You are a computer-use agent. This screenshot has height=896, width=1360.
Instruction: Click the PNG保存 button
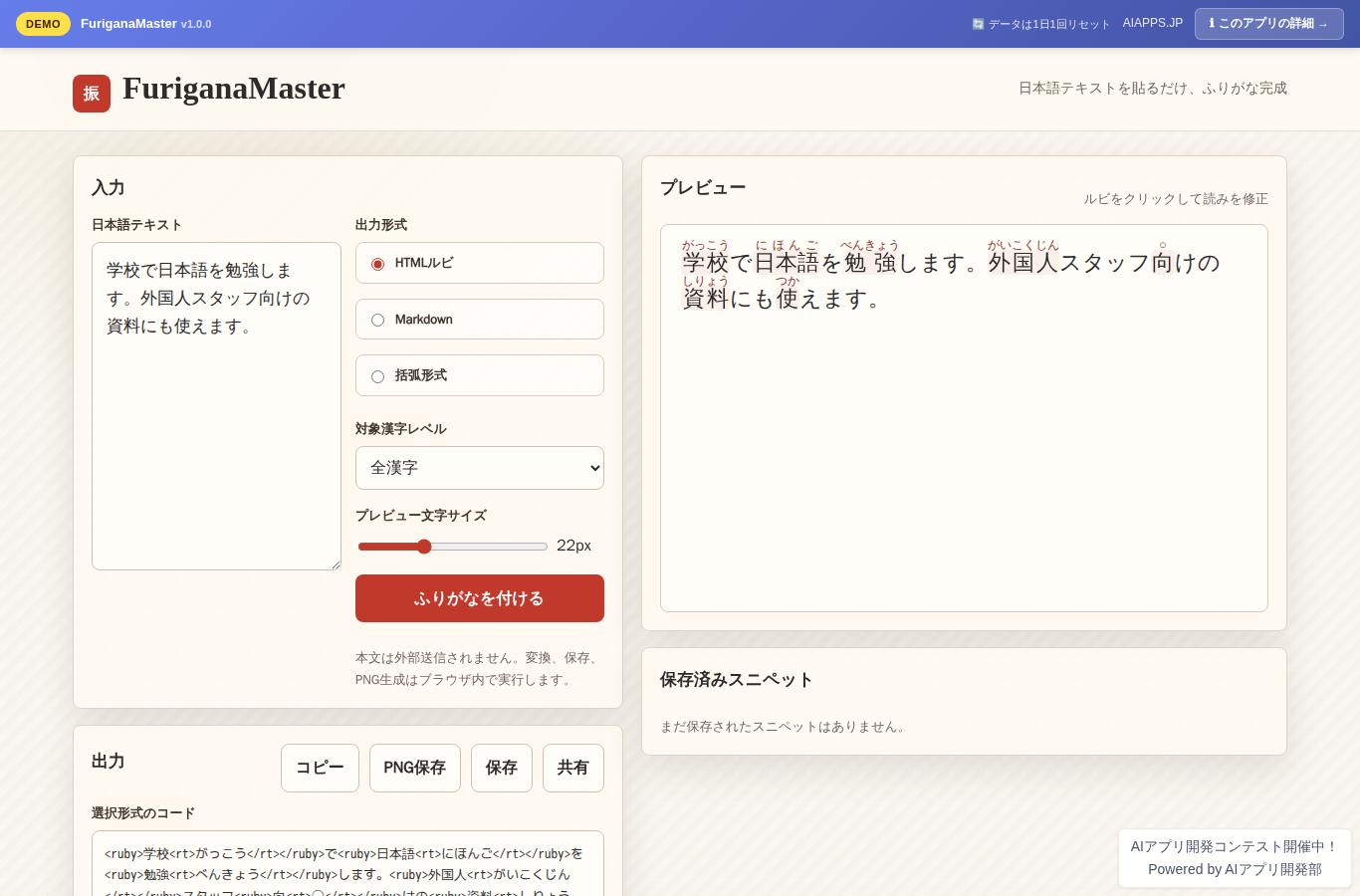click(x=415, y=768)
